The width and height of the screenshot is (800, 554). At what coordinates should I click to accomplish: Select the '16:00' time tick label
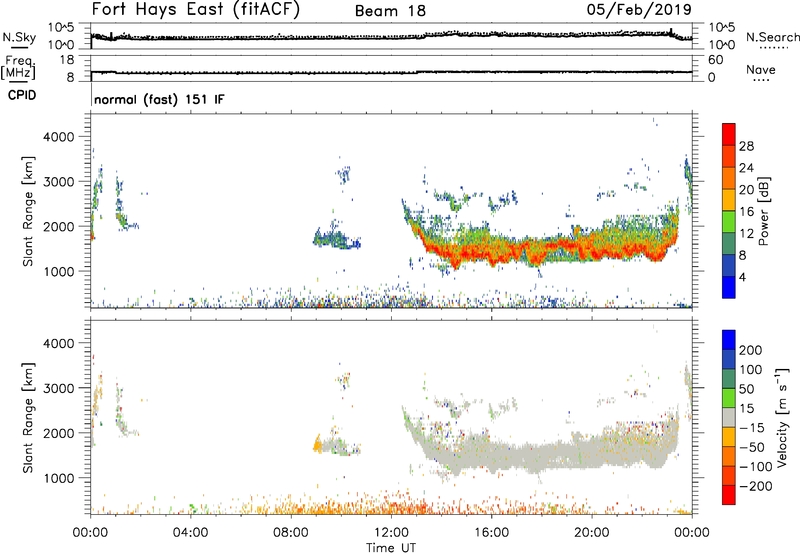click(x=491, y=533)
